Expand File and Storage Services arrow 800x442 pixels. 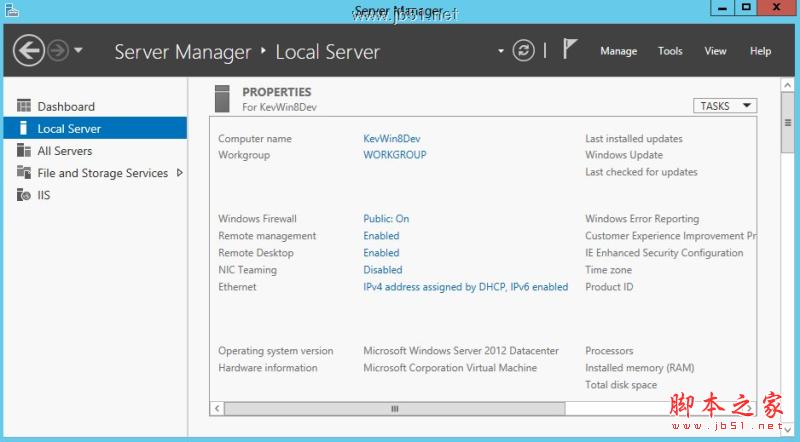[x=180, y=173]
